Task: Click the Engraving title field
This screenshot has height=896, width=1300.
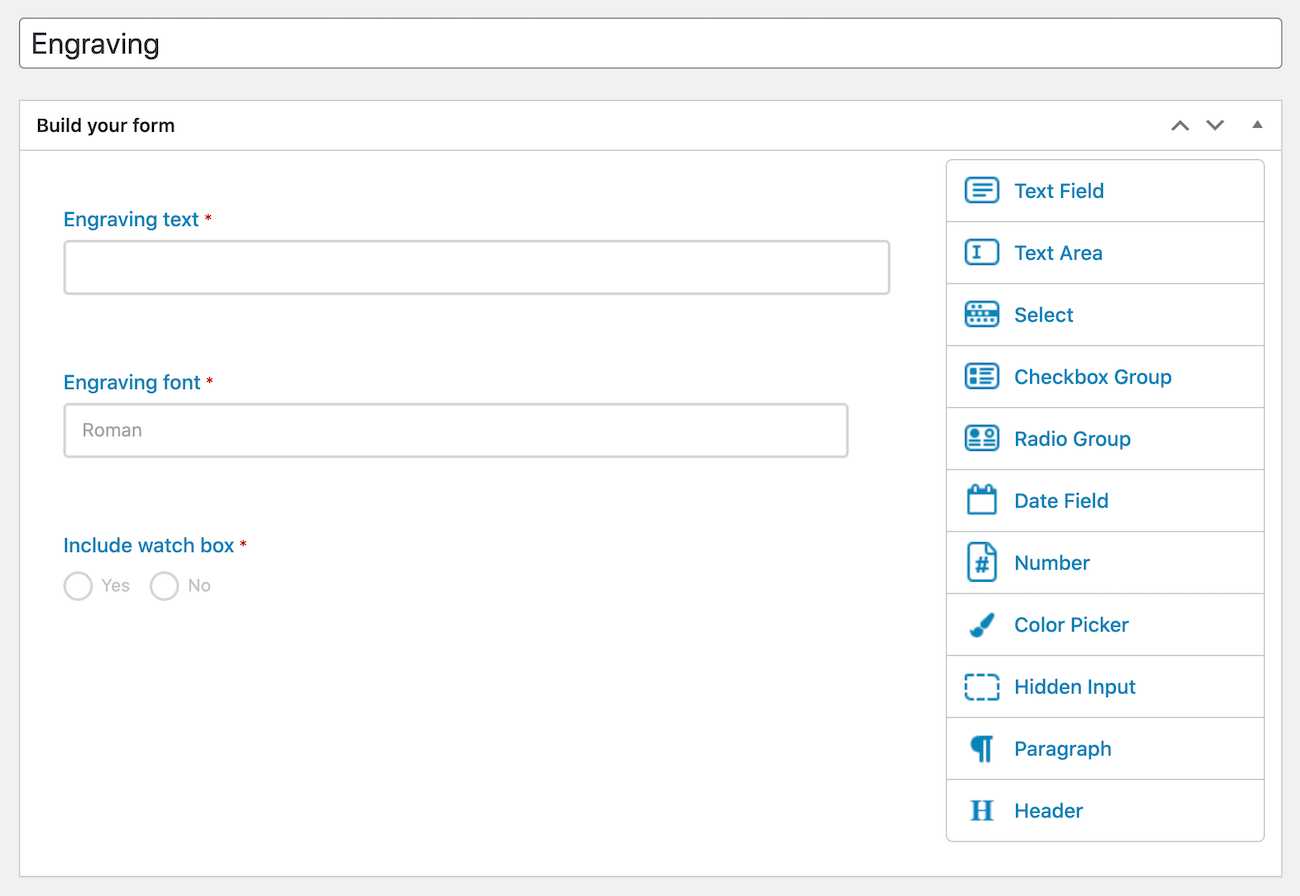Action: point(650,43)
